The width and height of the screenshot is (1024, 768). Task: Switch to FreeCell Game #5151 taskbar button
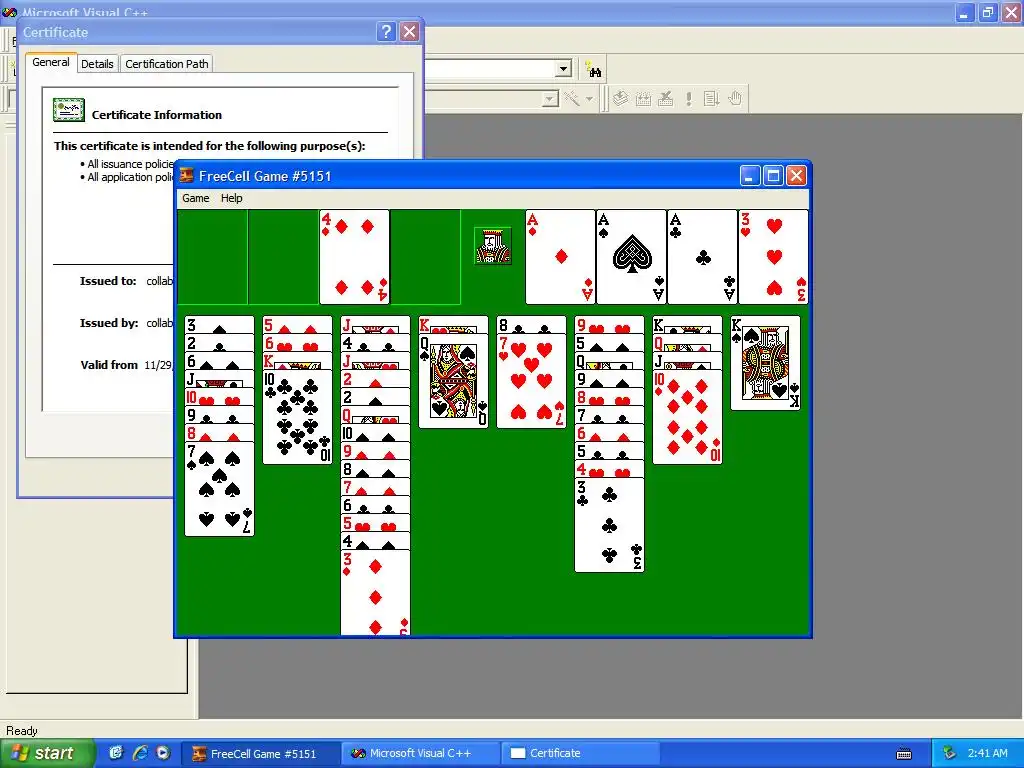[x=260, y=754]
